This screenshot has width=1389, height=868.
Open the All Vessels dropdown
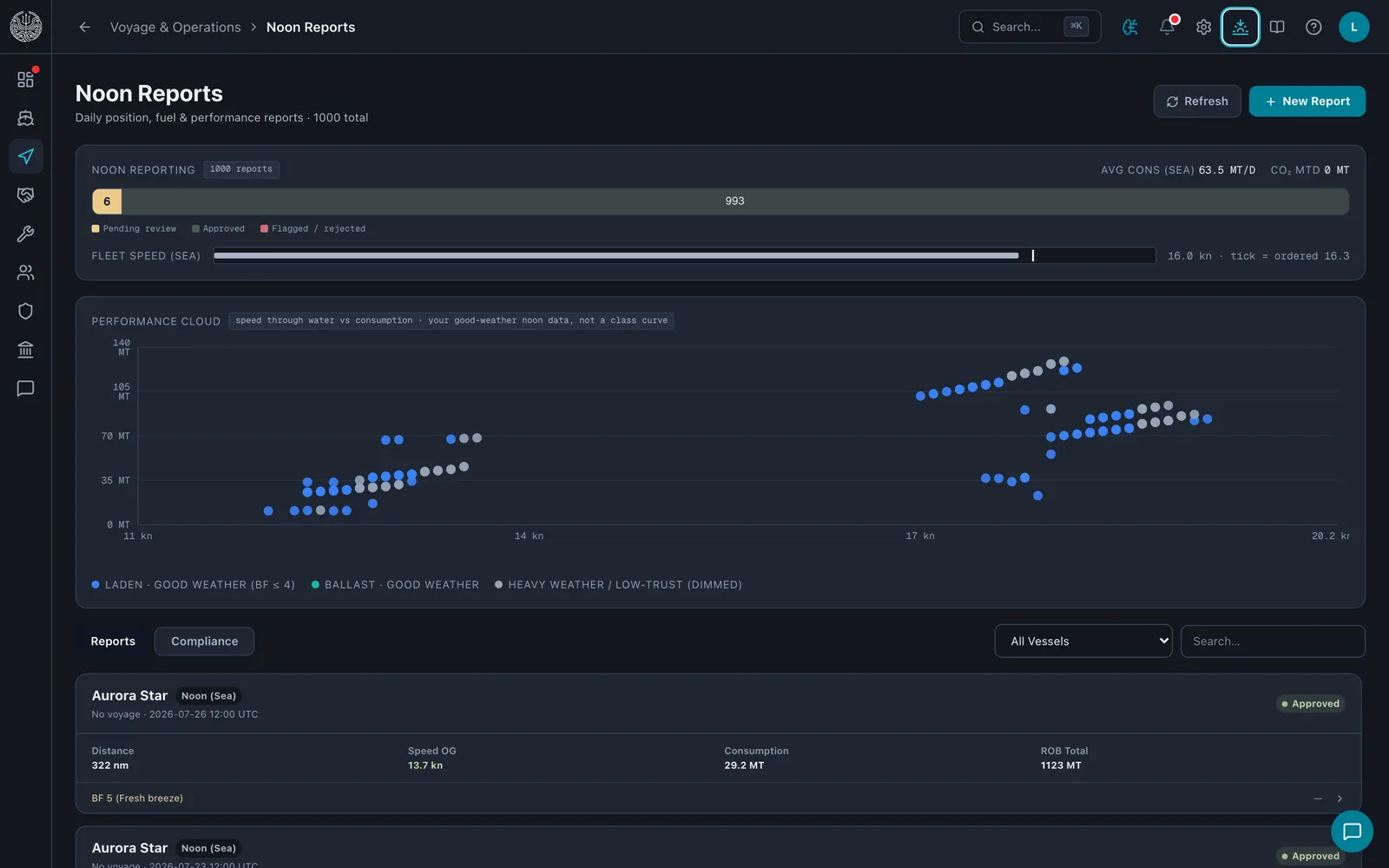(x=1083, y=641)
